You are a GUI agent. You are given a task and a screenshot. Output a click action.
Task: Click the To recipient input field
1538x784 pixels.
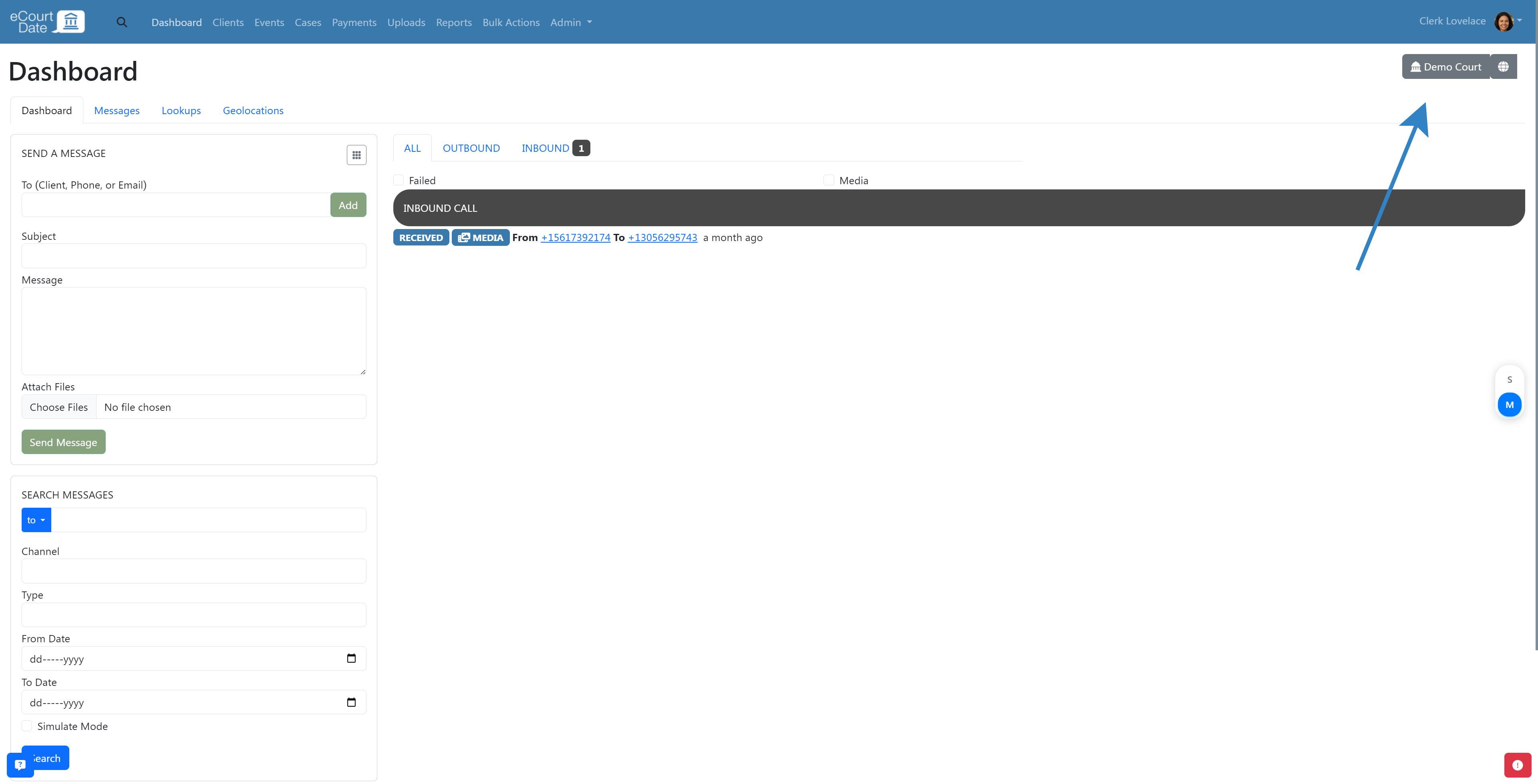176,205
